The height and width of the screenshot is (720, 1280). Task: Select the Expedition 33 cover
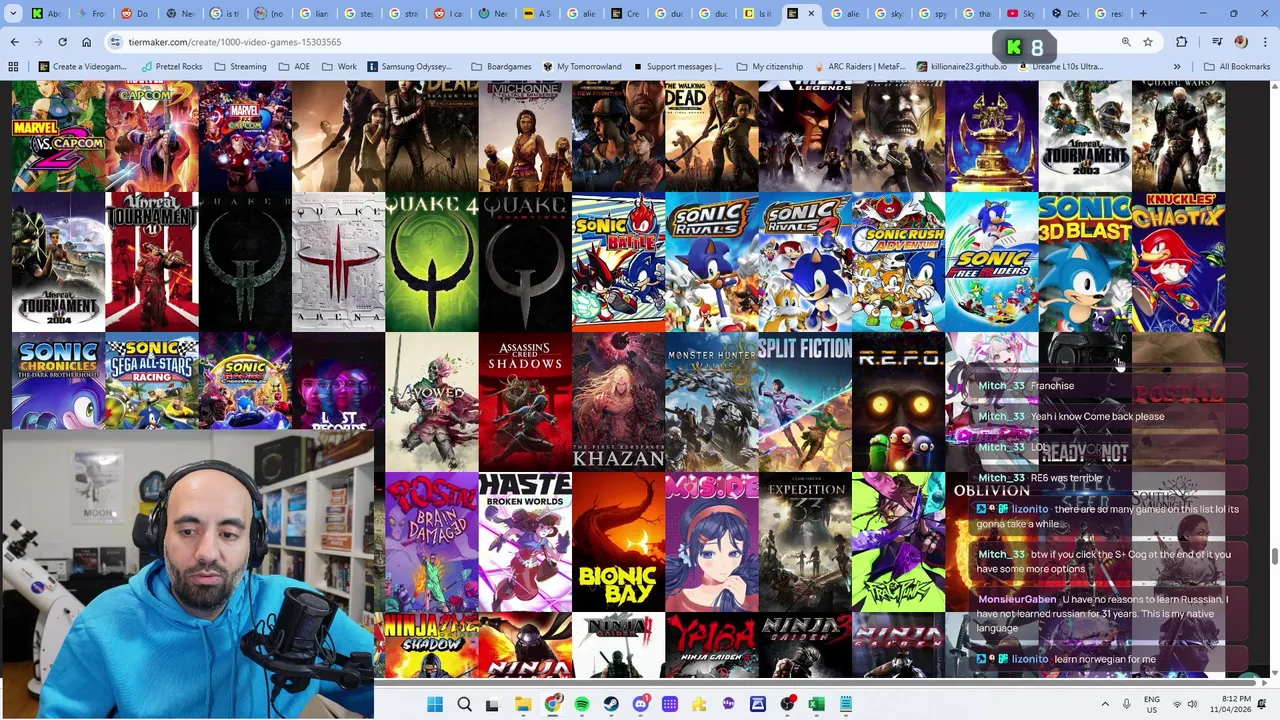pos(805,542)
